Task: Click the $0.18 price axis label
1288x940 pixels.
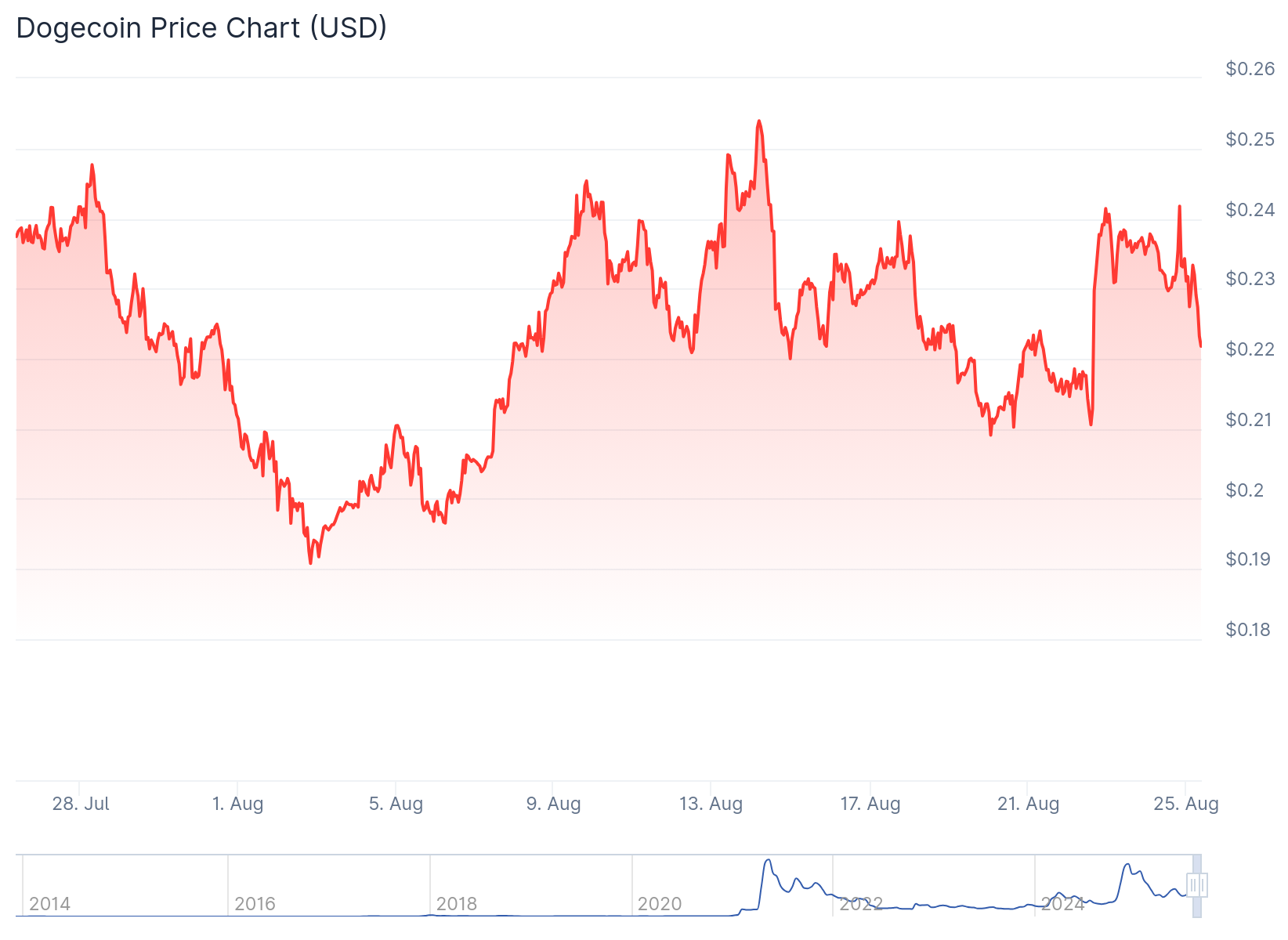Action: [x=1247, y=630]
